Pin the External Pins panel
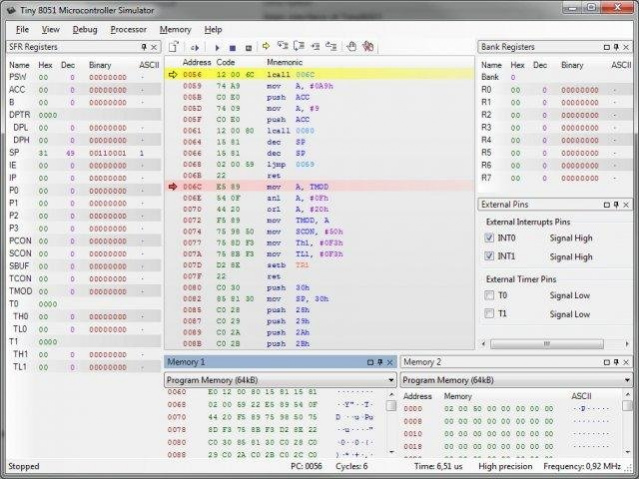The image size is (639, 479). pyautogui.click(x=616, y=205)
